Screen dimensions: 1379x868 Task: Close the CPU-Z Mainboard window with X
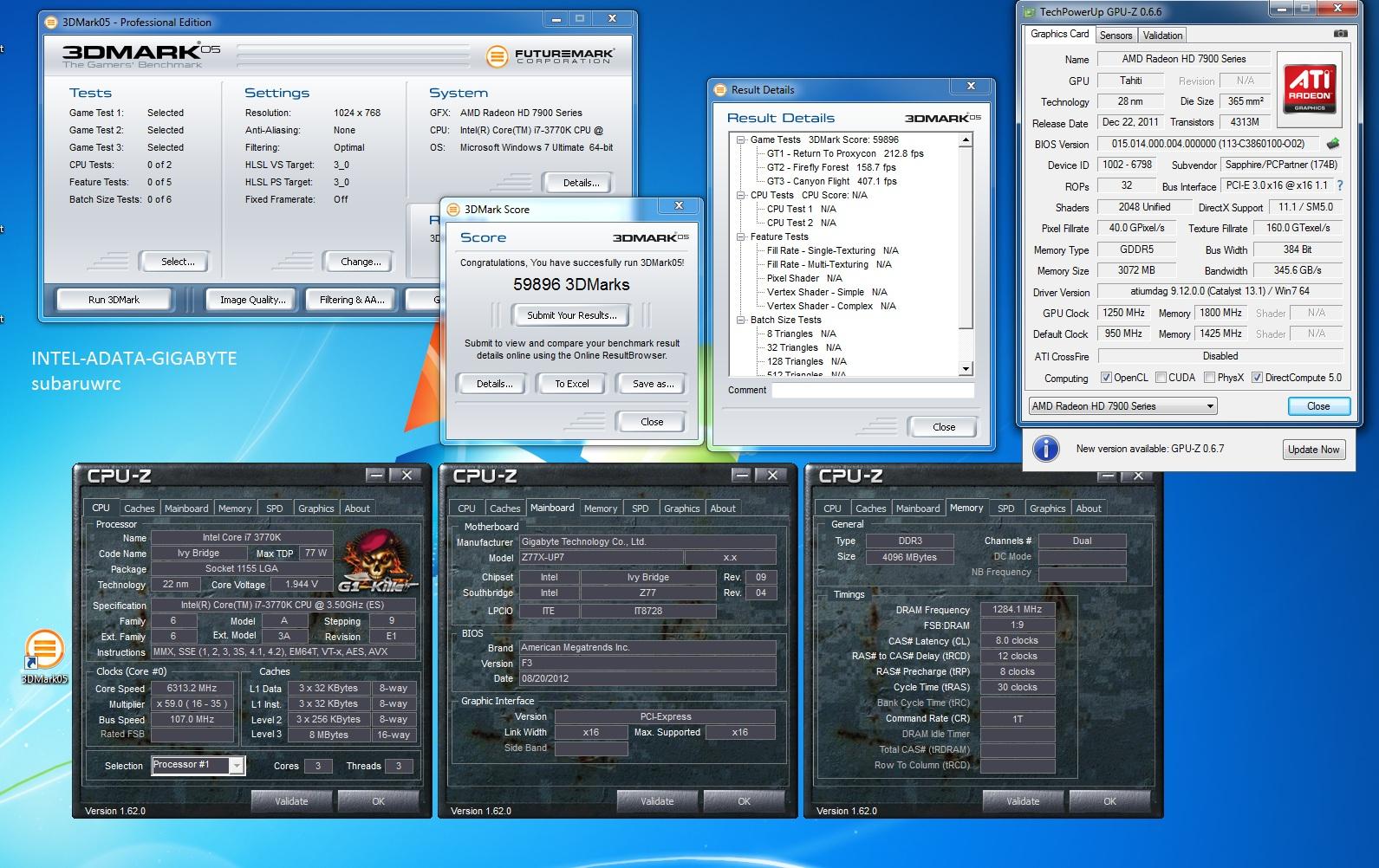pyautogui.click(x=772, y=475)
